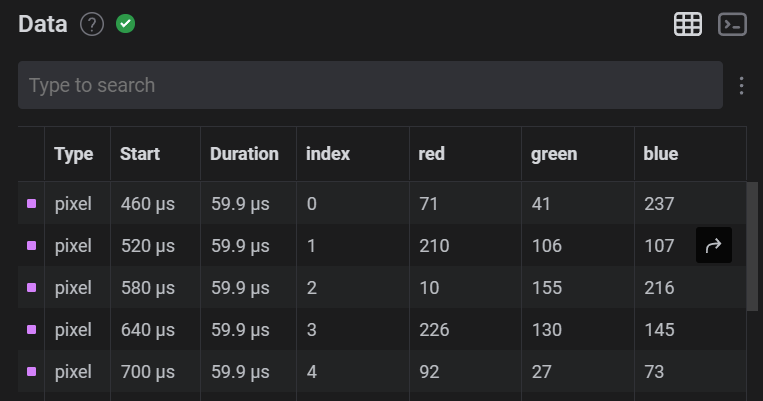This screenshot has height=401, width=763.
Task: Click the blue value 73
Action: coord(654,372)
